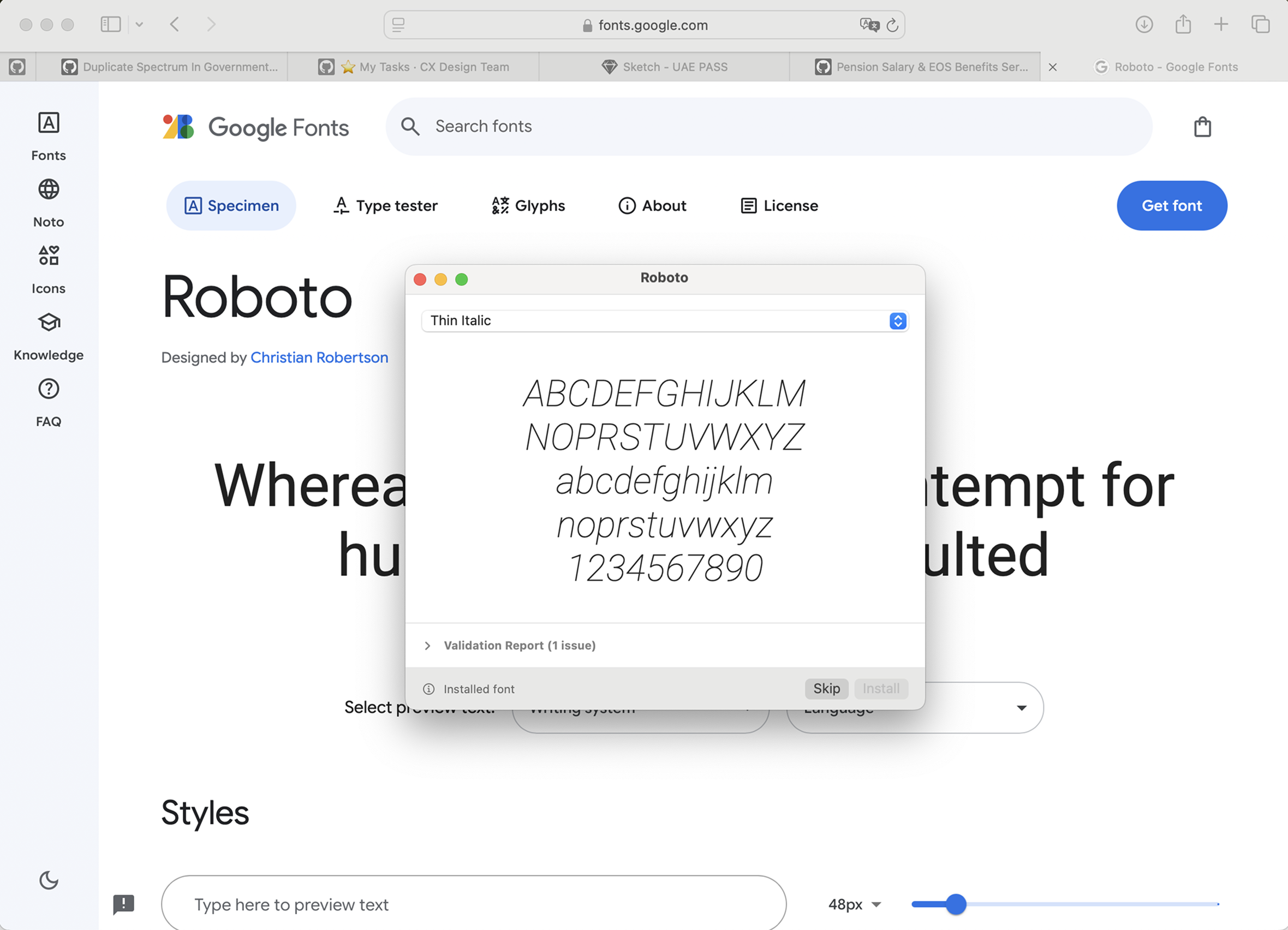Click into the Search fonts field
The height and width of the screenshot is (930, 1288).
769,126
